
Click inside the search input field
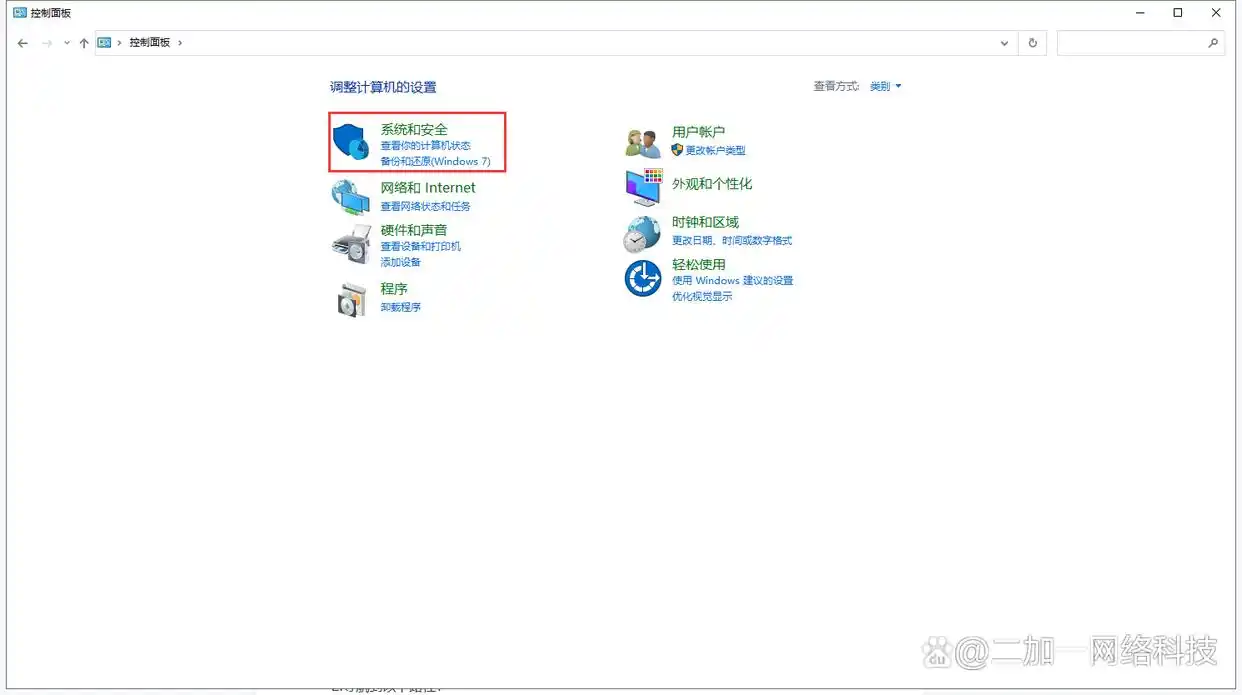coord(1130,42)
